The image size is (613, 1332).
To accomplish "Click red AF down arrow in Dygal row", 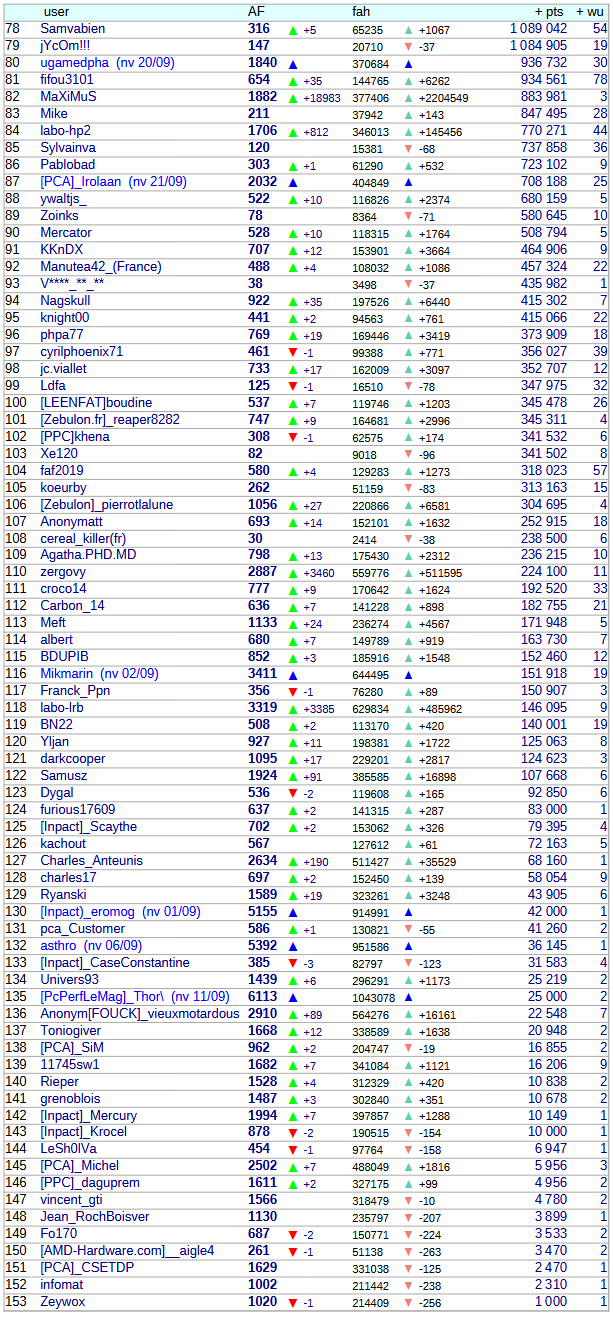I will pos(293,794).
